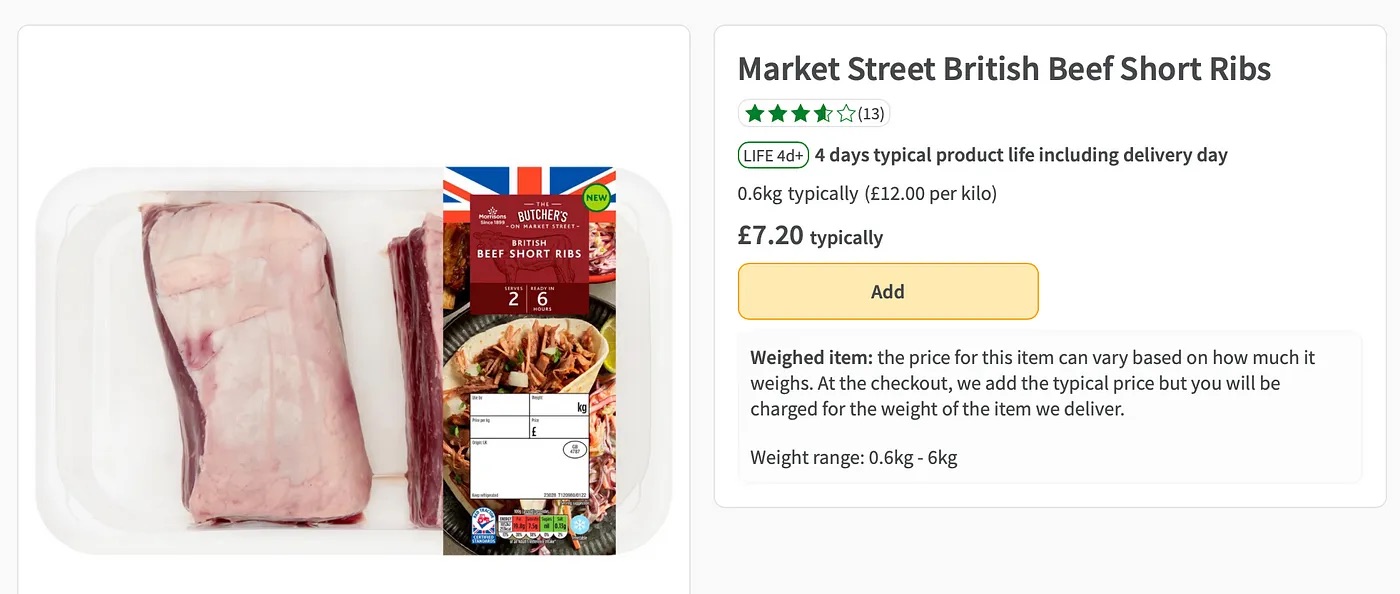Click the Add button
The width and height of the screenshot is (1400, 594).
888,291
